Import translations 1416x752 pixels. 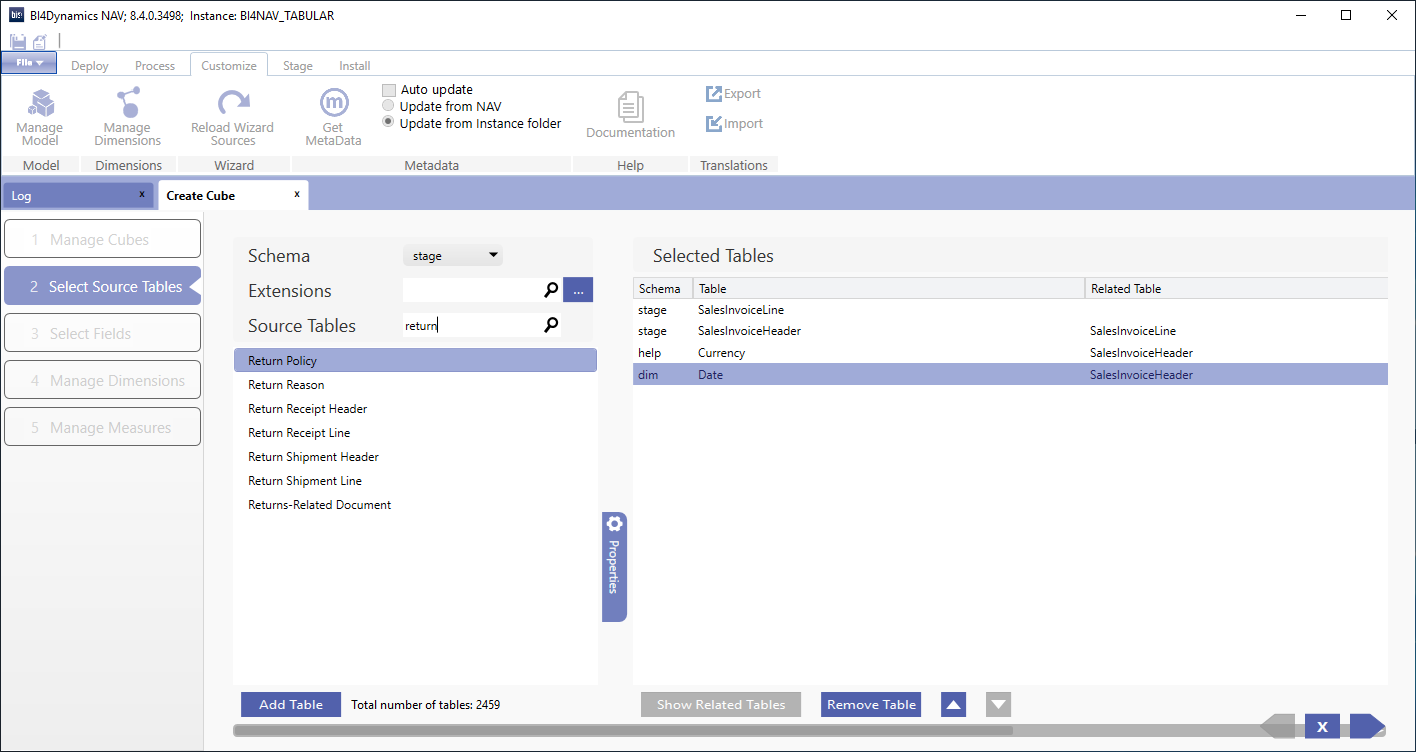(734, 124)
